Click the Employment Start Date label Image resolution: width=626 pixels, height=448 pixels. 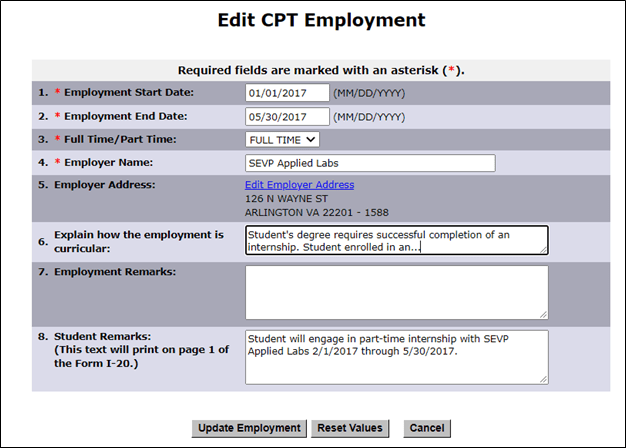click(129, 93)
